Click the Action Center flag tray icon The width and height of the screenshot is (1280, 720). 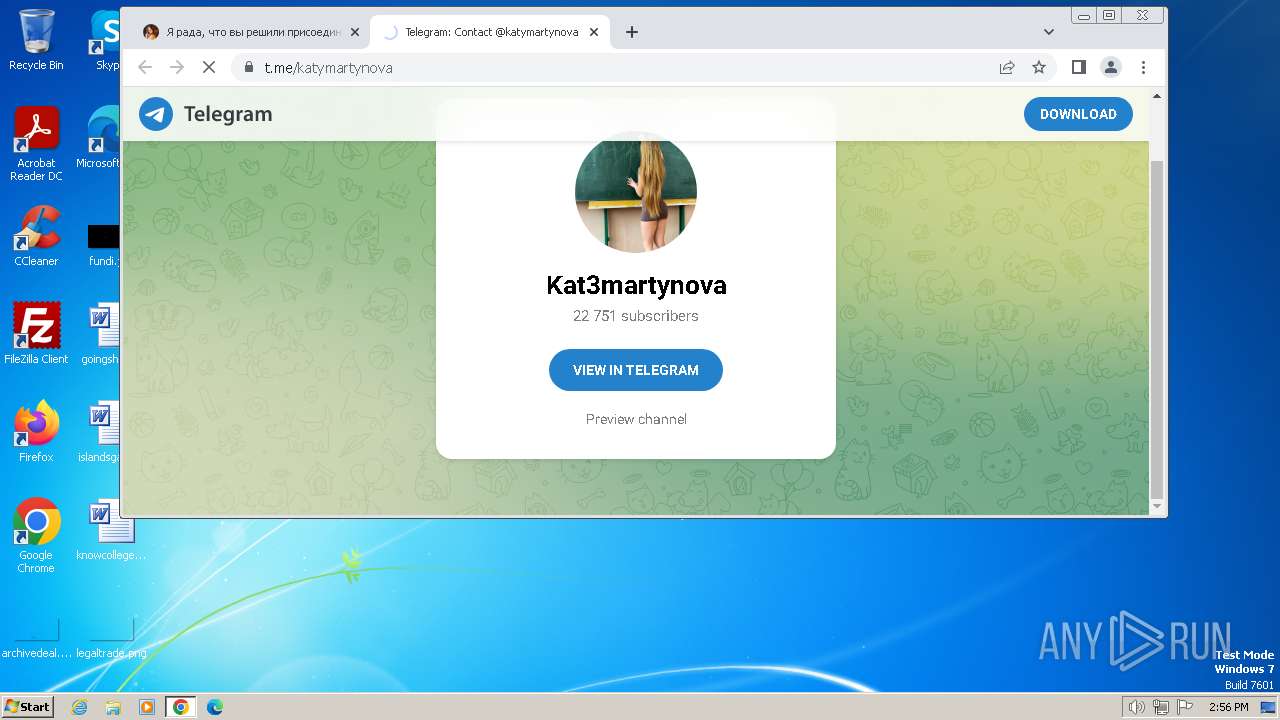tap(1185, 707)
